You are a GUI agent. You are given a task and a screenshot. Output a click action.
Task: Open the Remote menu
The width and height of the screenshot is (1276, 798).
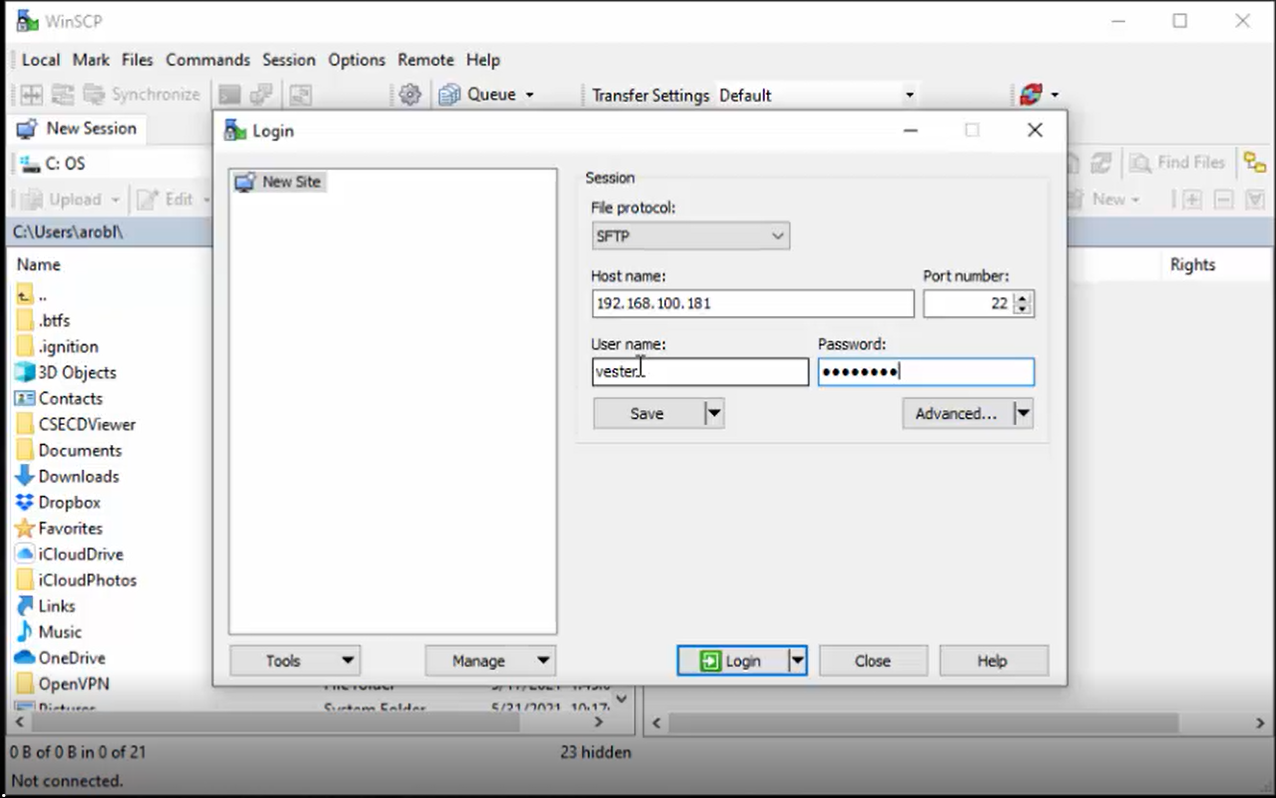coord(426,60)
